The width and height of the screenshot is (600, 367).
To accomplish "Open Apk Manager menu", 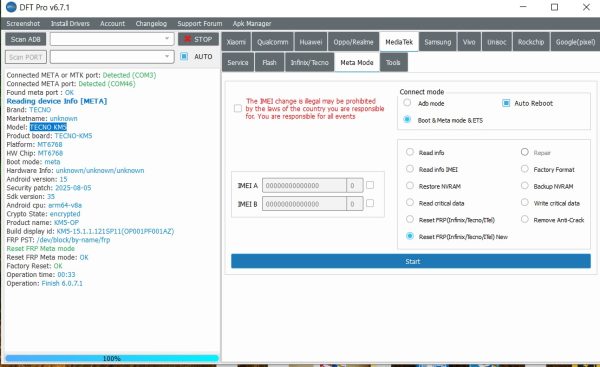I will click(x=252, y=23).
